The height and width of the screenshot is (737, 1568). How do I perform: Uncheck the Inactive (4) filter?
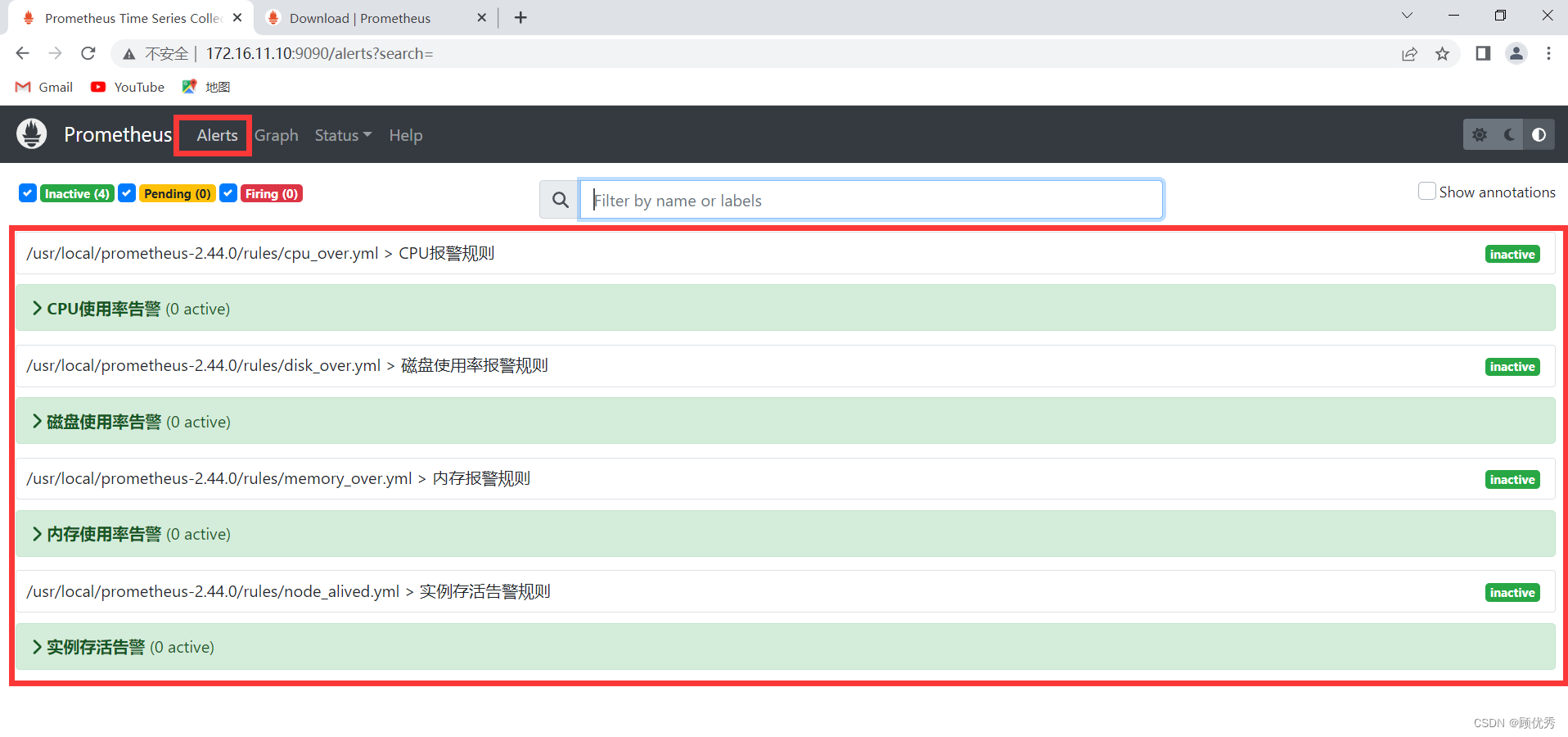coord(27,192)
